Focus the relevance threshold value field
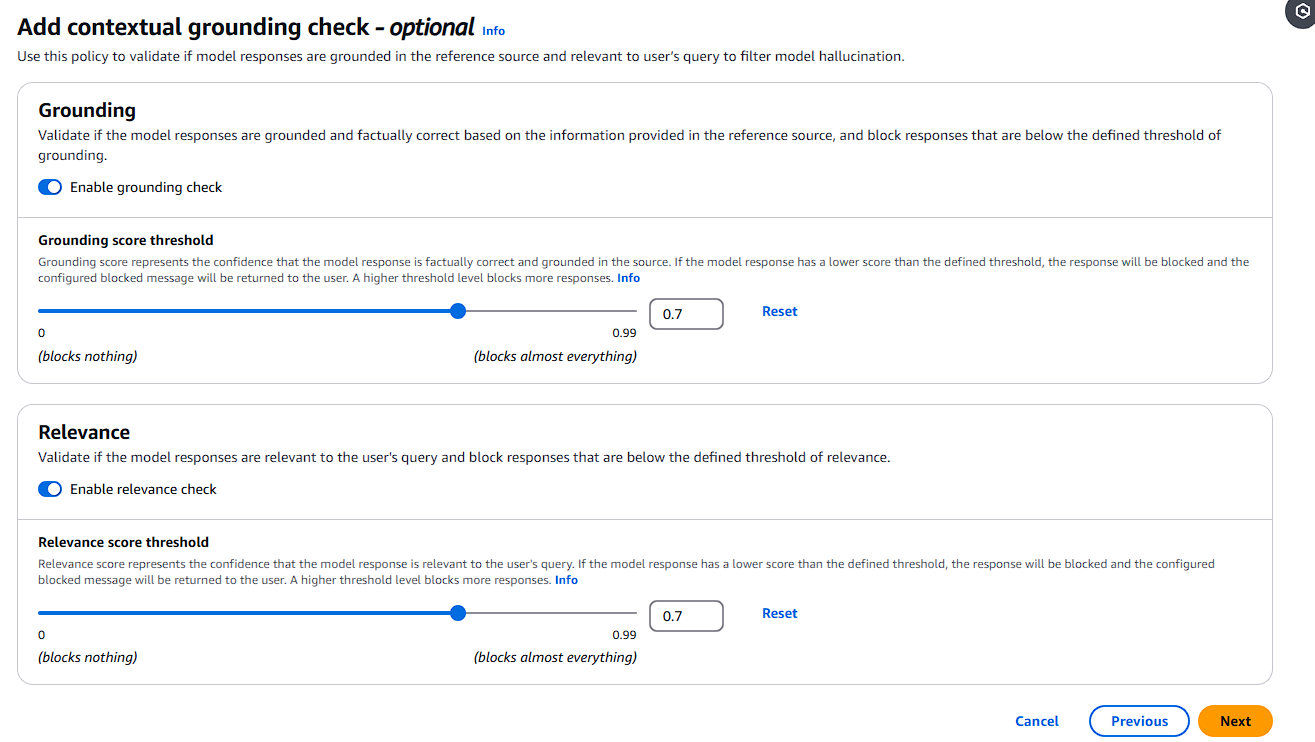This screenshot has height=742, width=1315. [x=686, y=616]
